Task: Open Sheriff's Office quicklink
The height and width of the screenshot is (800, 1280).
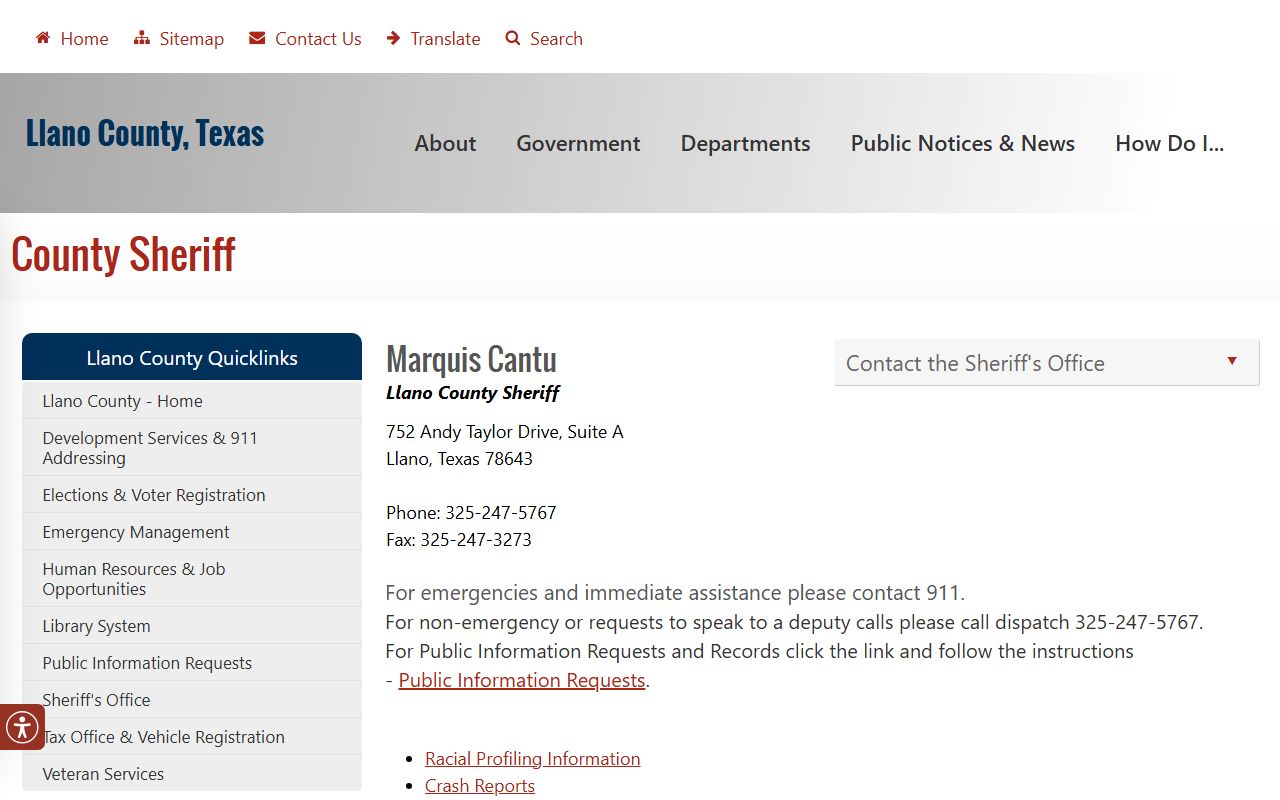Action: click(192, 700)
